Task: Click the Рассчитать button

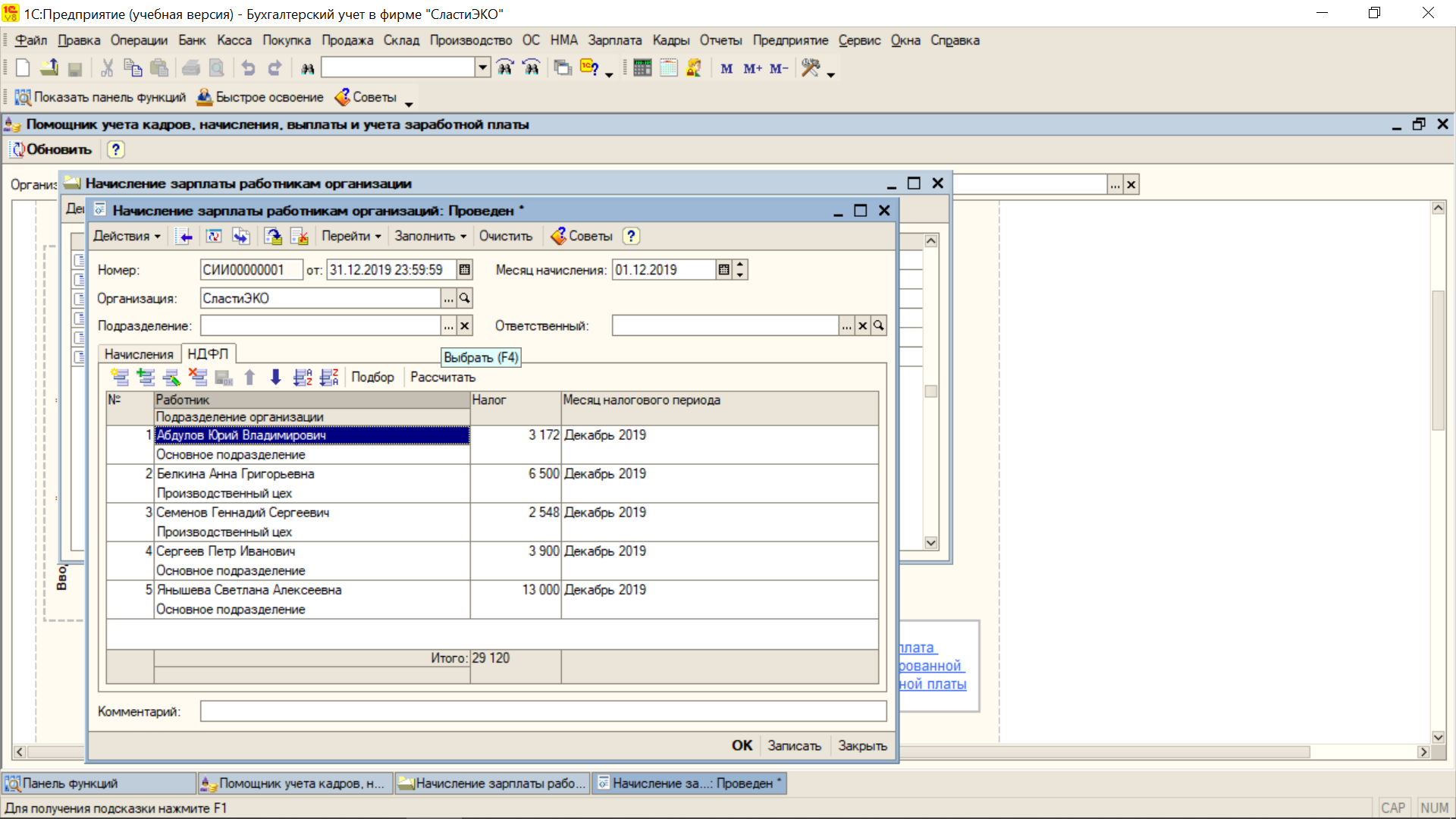Action: pyautogui.click(x=443, y=377)
